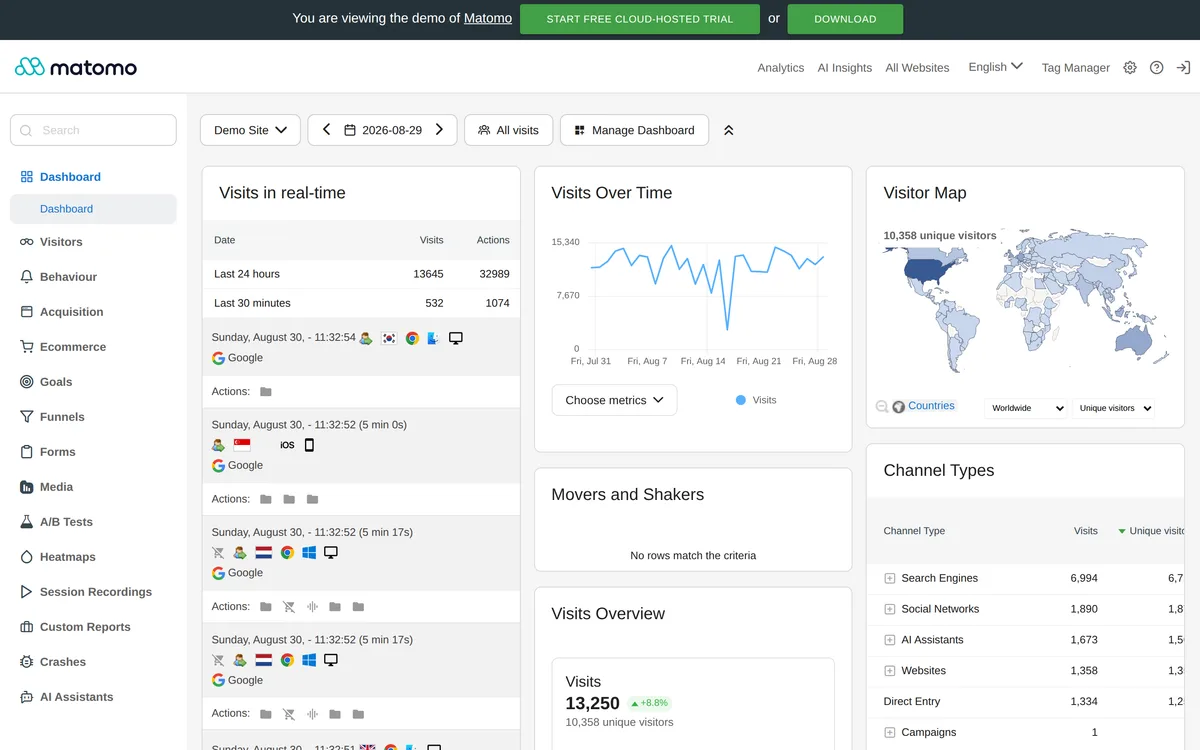Open the Demo Site selector dropdown
Viewport: 1200px width, 750px height.
[250, 130]
